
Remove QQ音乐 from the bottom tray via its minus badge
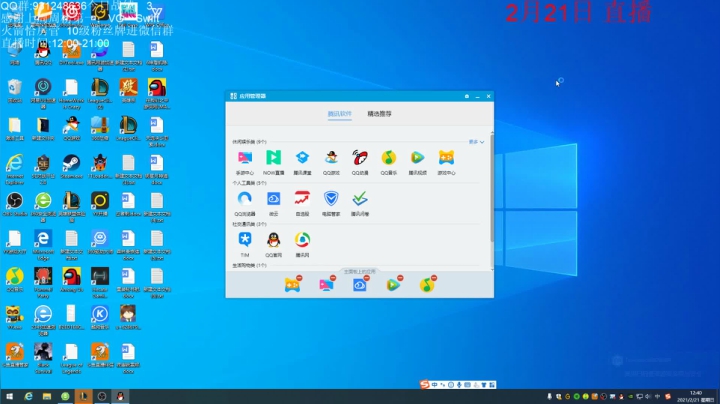coord(434,278)
